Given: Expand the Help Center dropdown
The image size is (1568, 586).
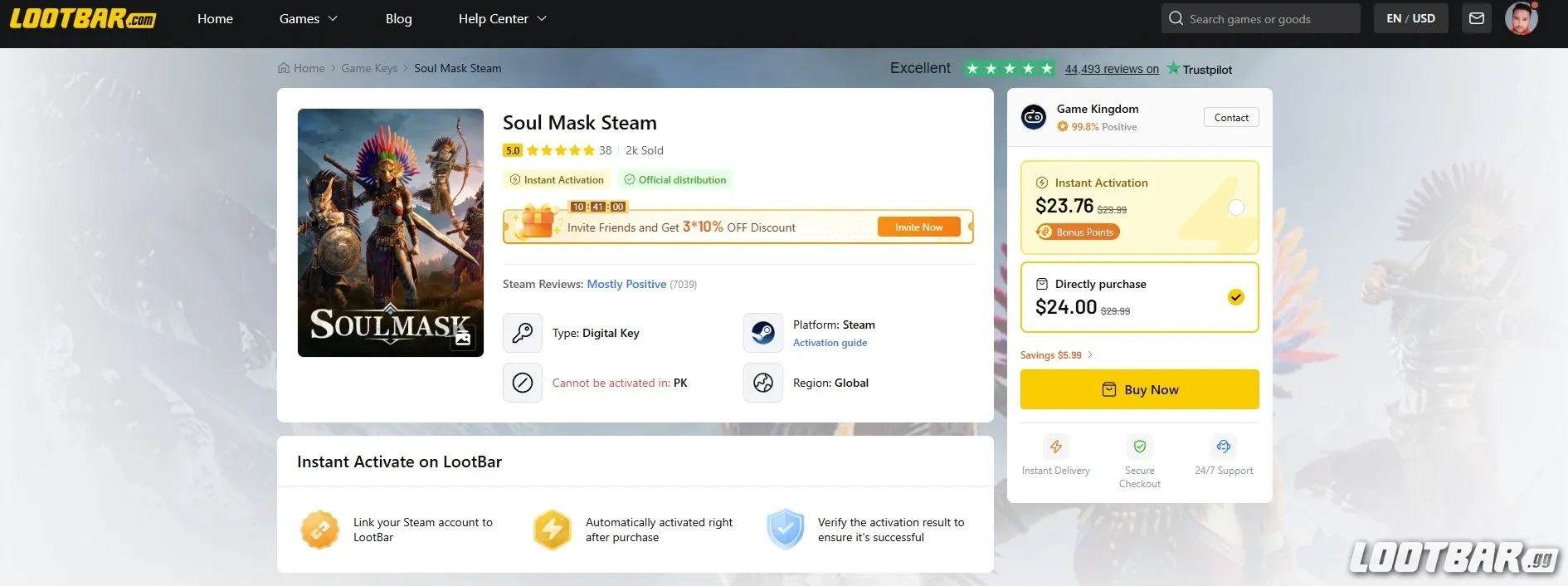Looking at the screenshot, I should coord(502,18).
